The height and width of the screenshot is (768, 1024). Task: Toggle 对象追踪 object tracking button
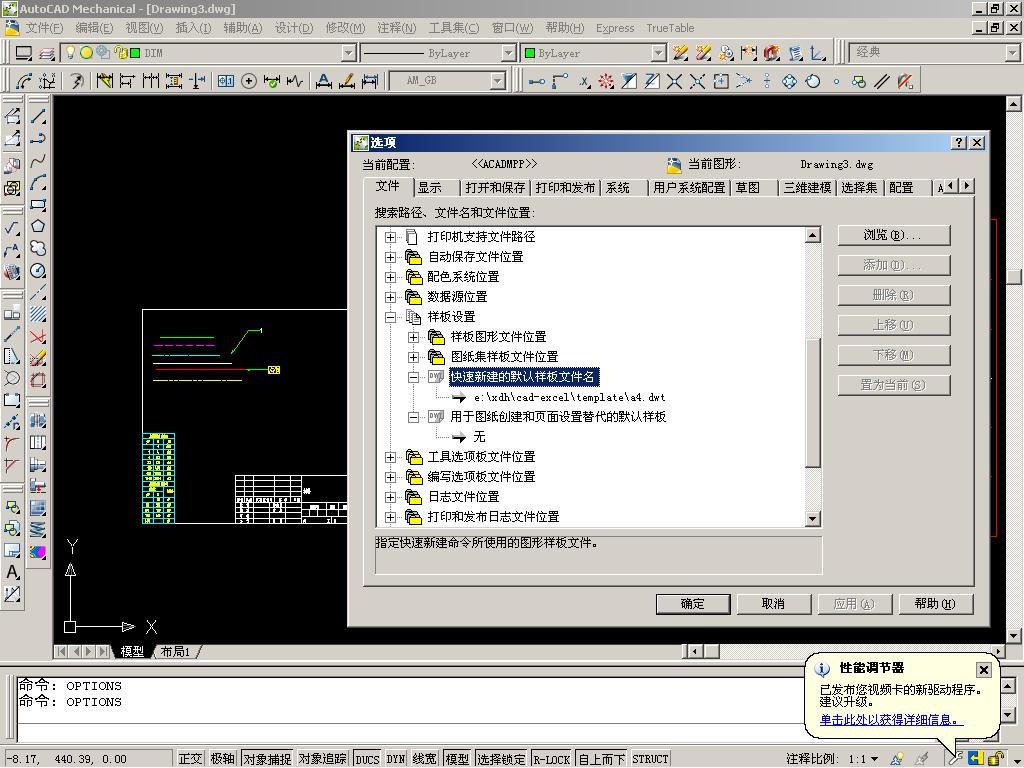coord(323,759)
